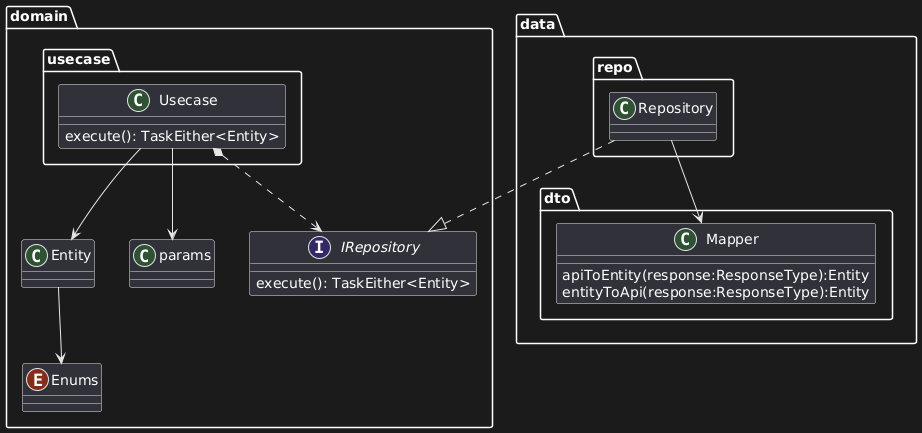Screen dimensions: 922x433
Task: Select the Entity class name
Action: pyautogui.click(x=71, y=256)
